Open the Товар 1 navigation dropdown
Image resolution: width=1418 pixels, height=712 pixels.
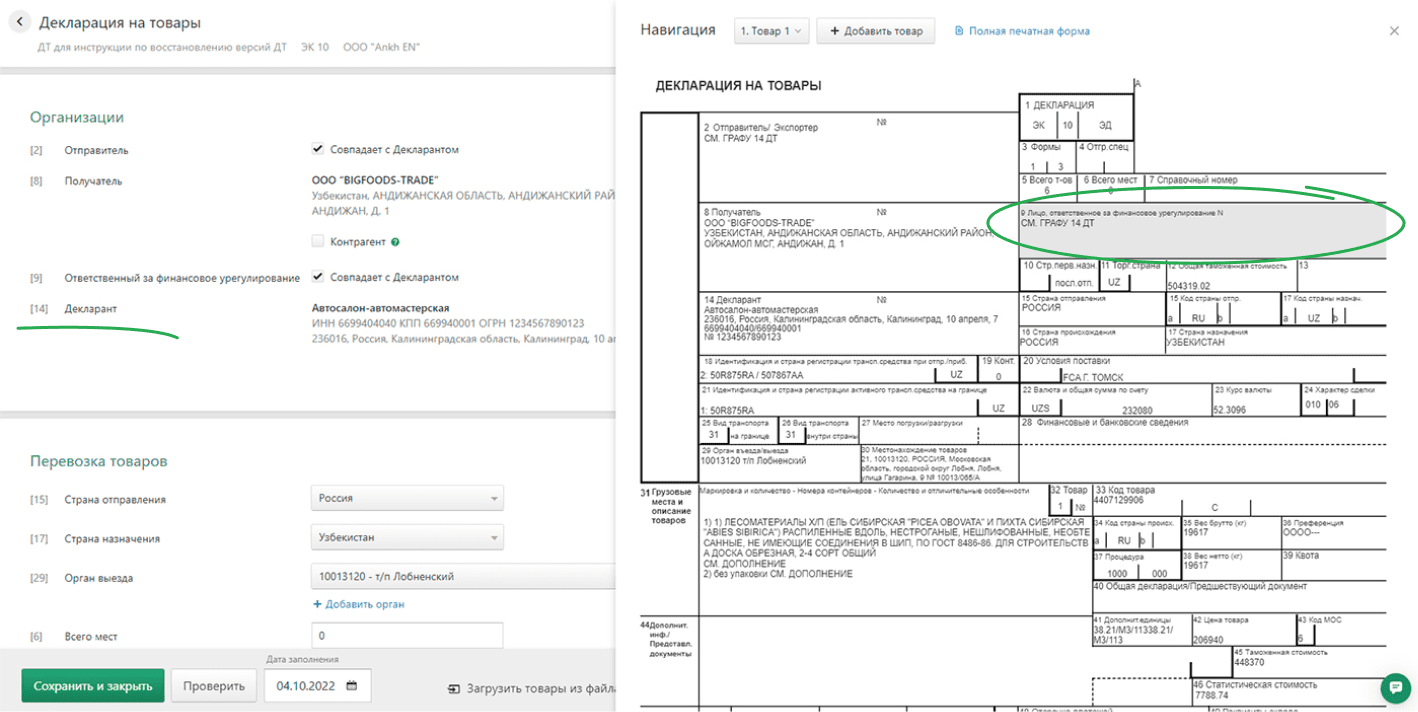(770, 31)
